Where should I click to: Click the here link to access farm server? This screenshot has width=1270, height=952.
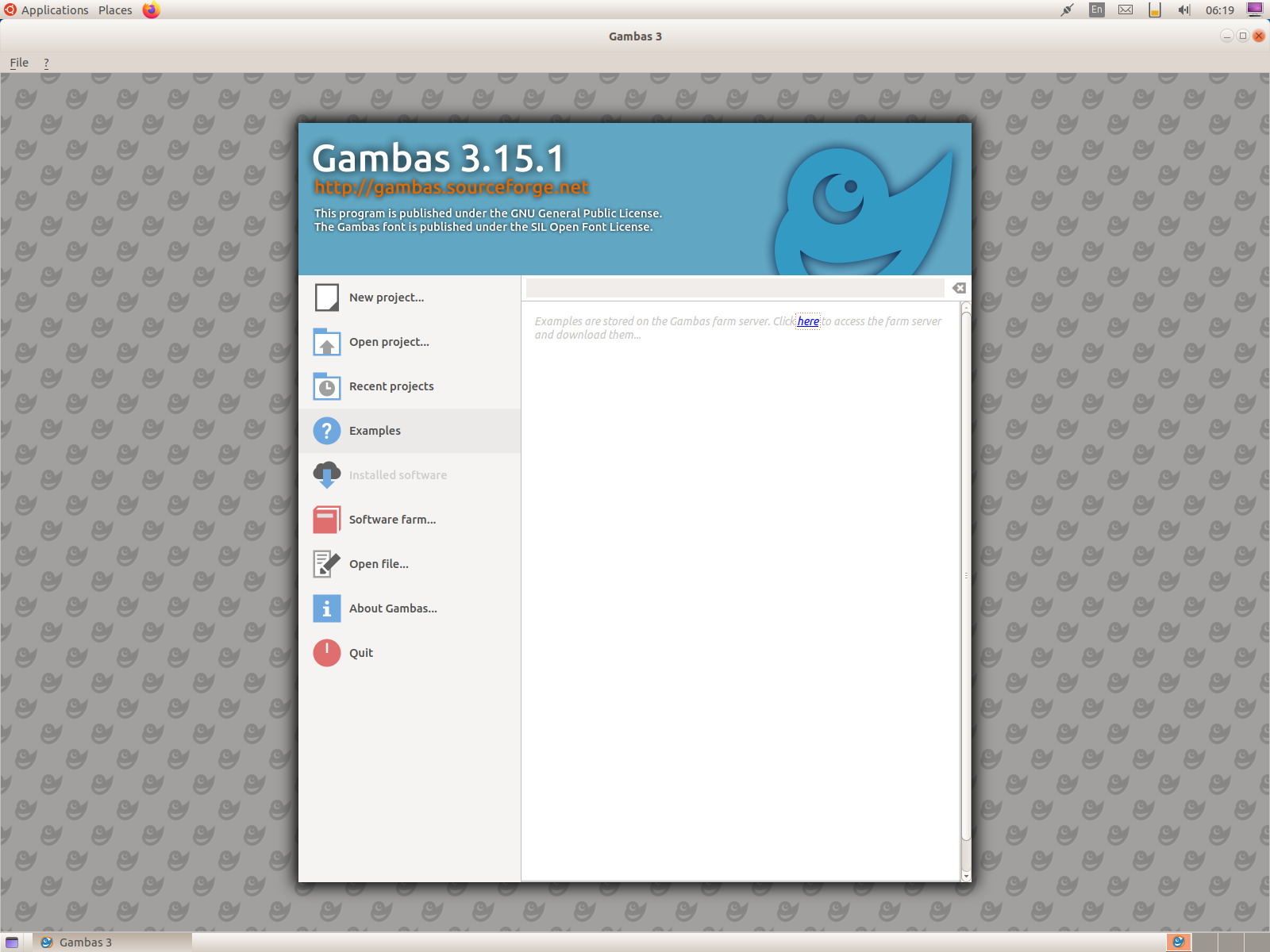809,321
